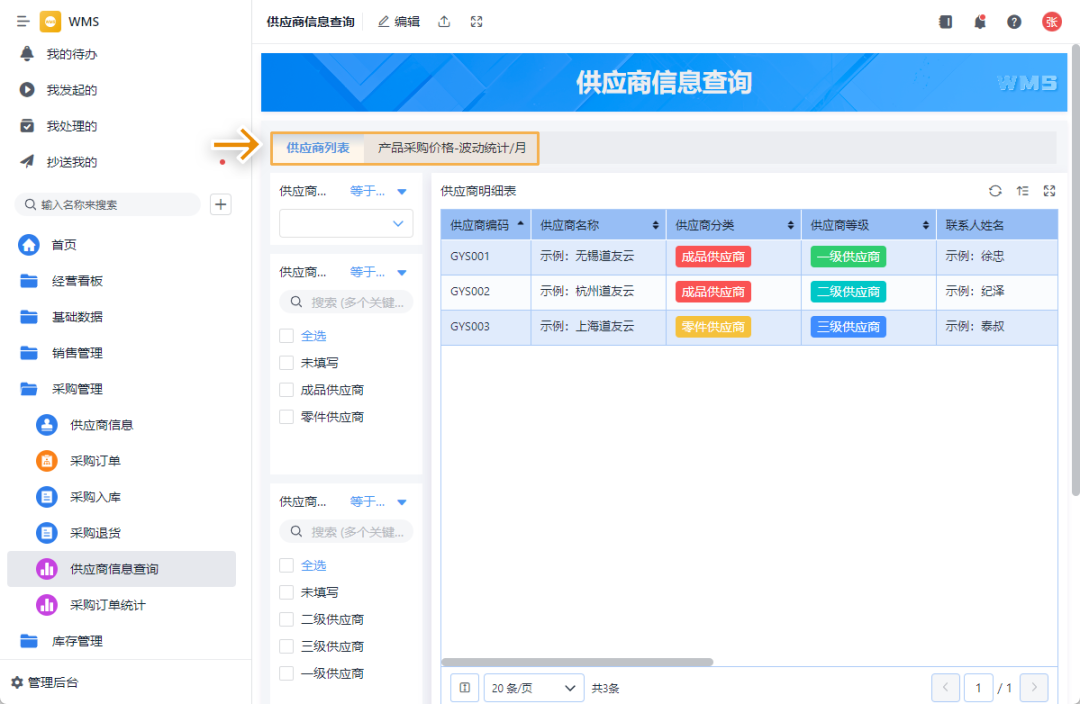Go to next page arrow in pagination
1080x704 pixels.
click(1034, 687)
